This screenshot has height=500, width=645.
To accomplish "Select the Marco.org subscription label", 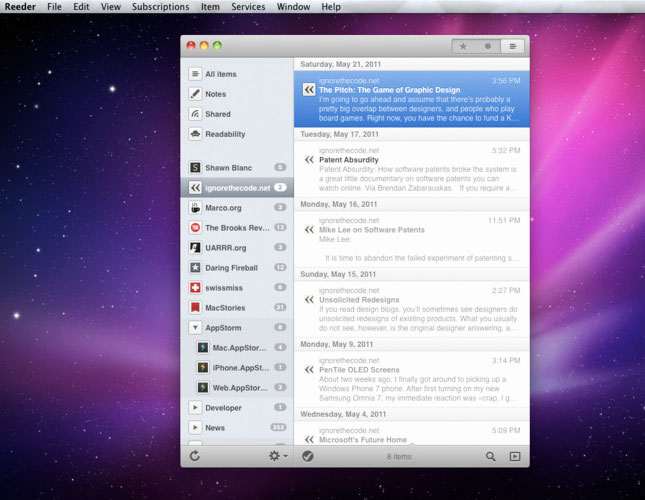I will click(x=223, y=208).
